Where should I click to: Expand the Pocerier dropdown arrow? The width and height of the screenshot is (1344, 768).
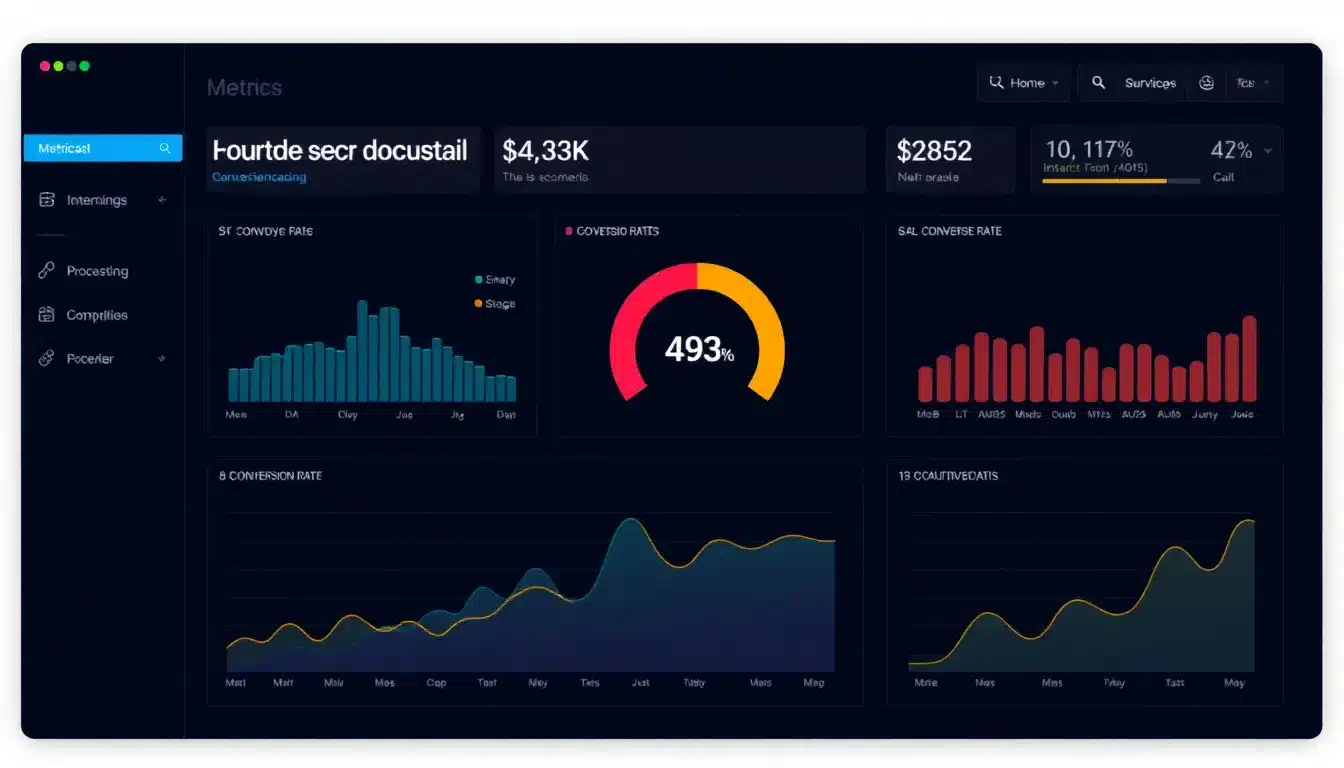(x=163, y=358)
